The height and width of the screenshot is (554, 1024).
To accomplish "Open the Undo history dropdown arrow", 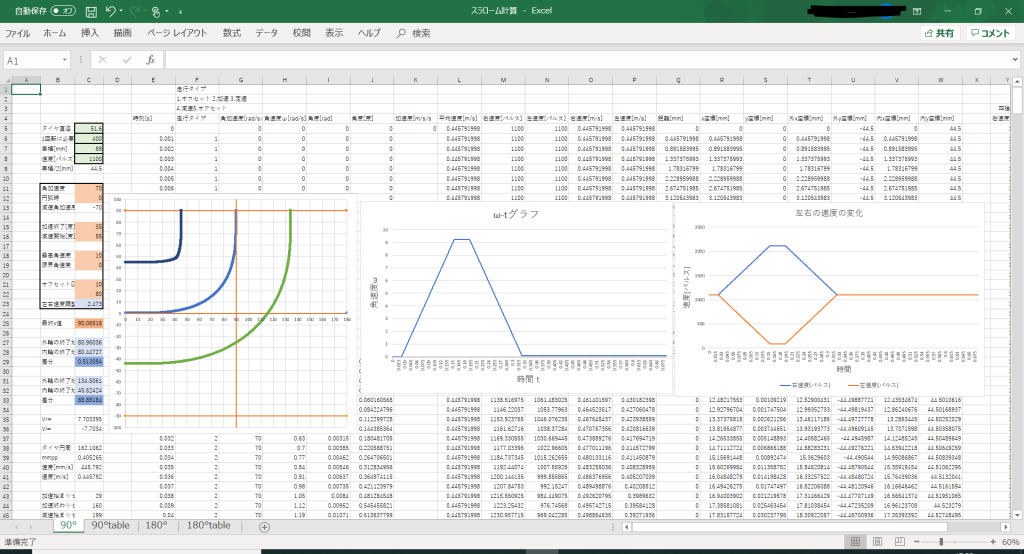I will point(122,11).
